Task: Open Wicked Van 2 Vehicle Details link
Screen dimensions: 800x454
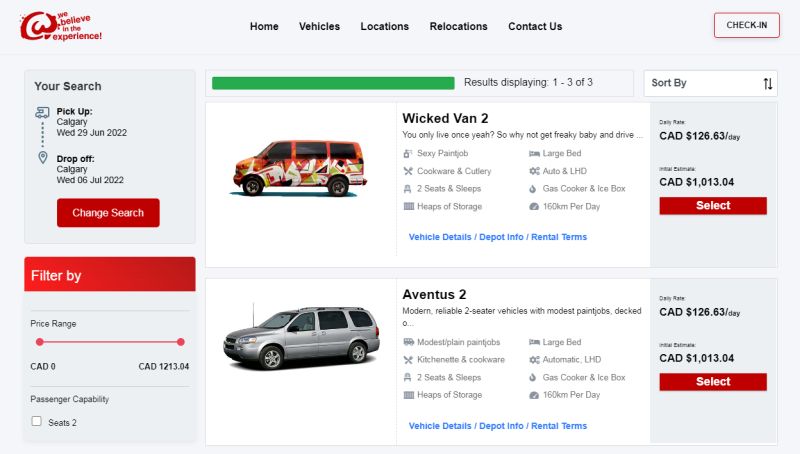Action: pyautogui.click(x=440, y=237)
